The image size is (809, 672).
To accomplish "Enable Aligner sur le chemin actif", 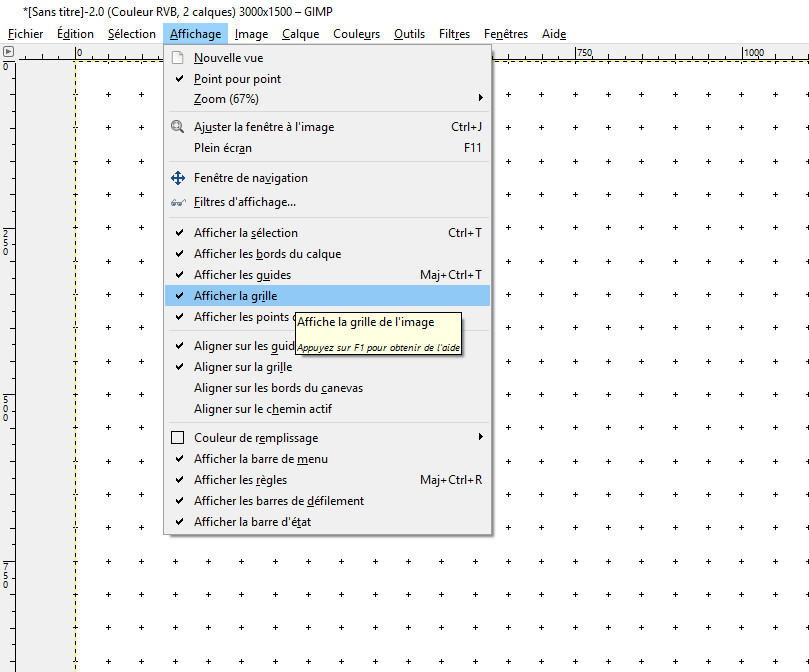I will tap(327, 409).
